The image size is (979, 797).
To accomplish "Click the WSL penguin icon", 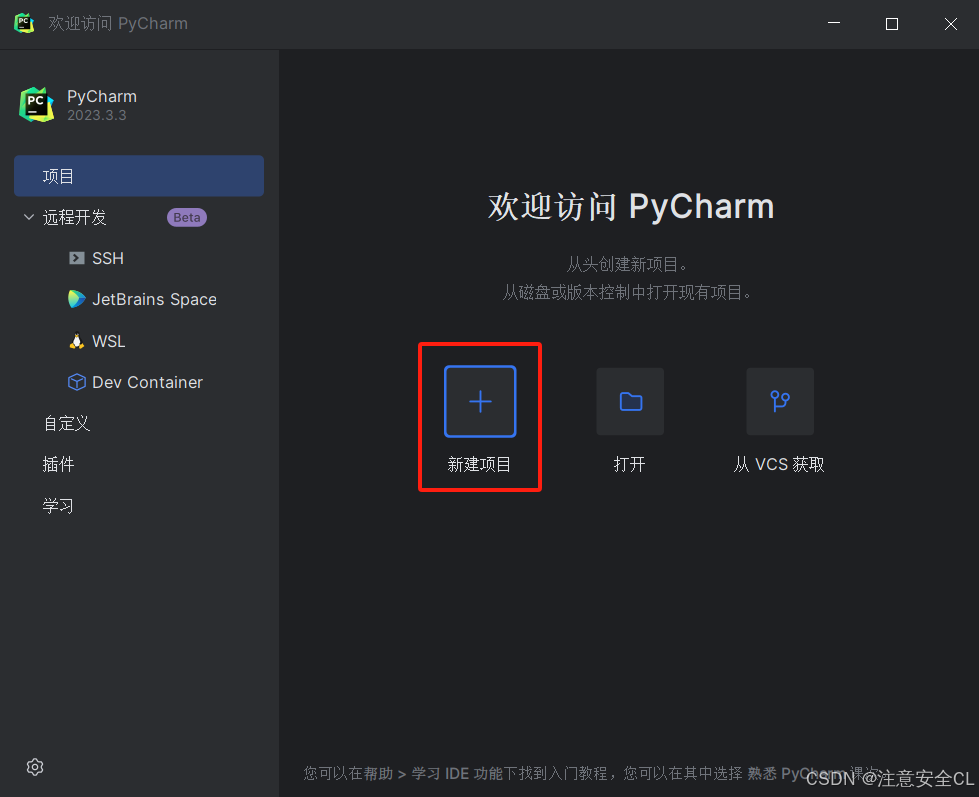I will tap(76, 341).
